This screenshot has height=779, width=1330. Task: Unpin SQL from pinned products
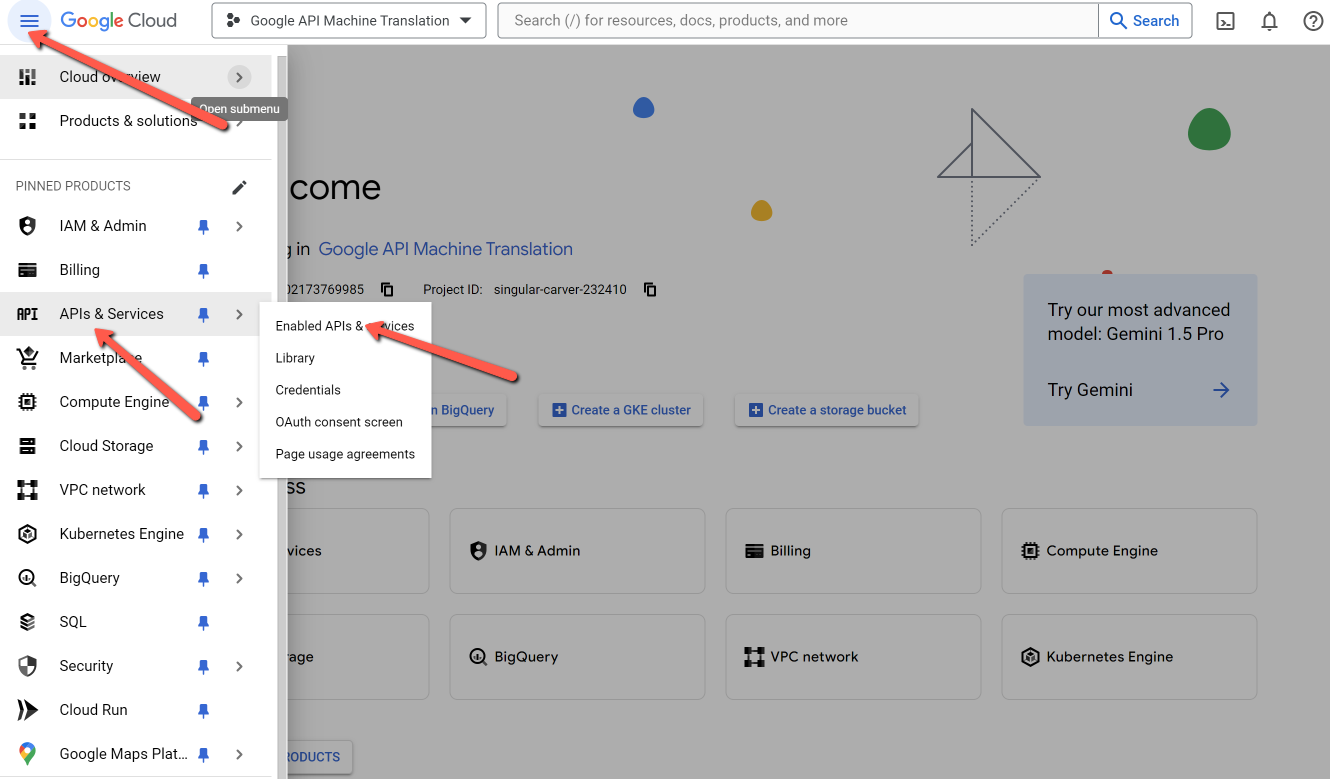point(203,623)
